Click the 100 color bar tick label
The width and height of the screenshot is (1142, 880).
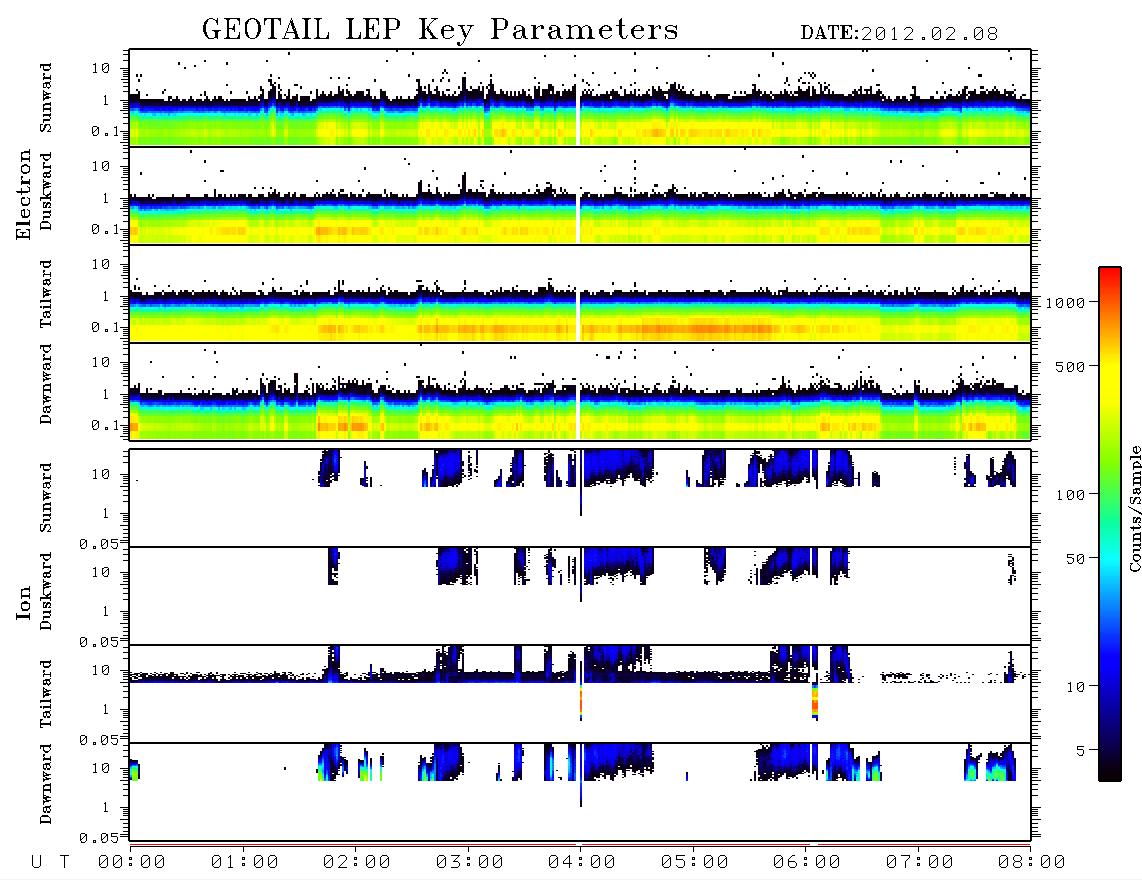click(1070, 495)
